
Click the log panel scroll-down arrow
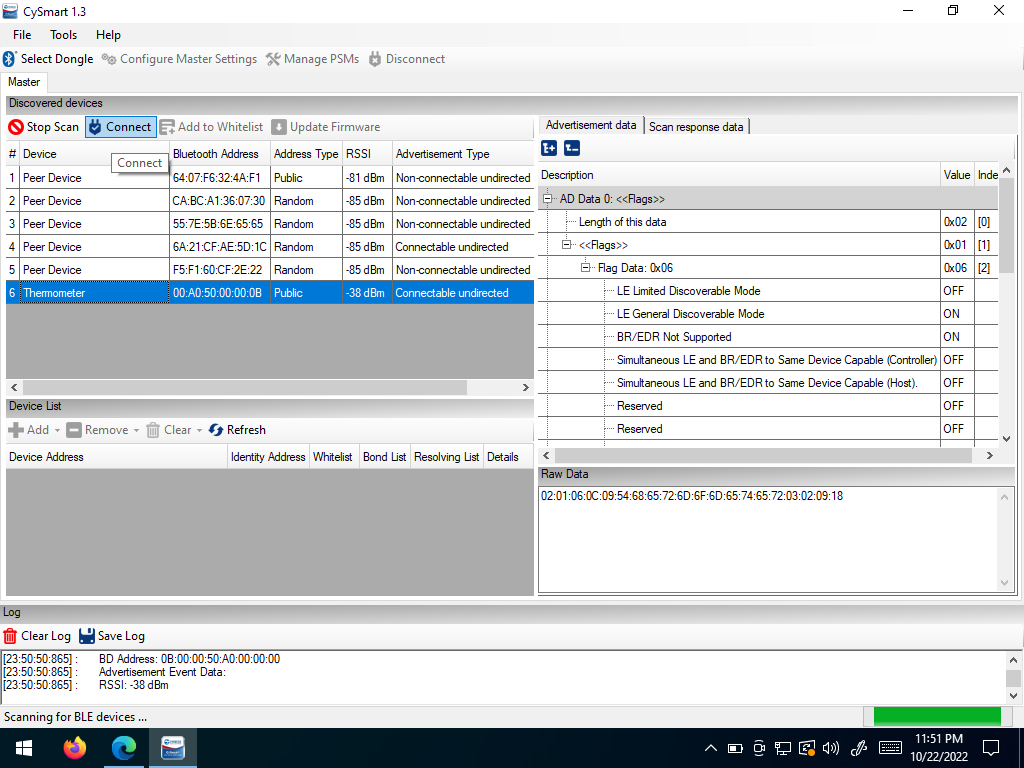coord(1013,696)
